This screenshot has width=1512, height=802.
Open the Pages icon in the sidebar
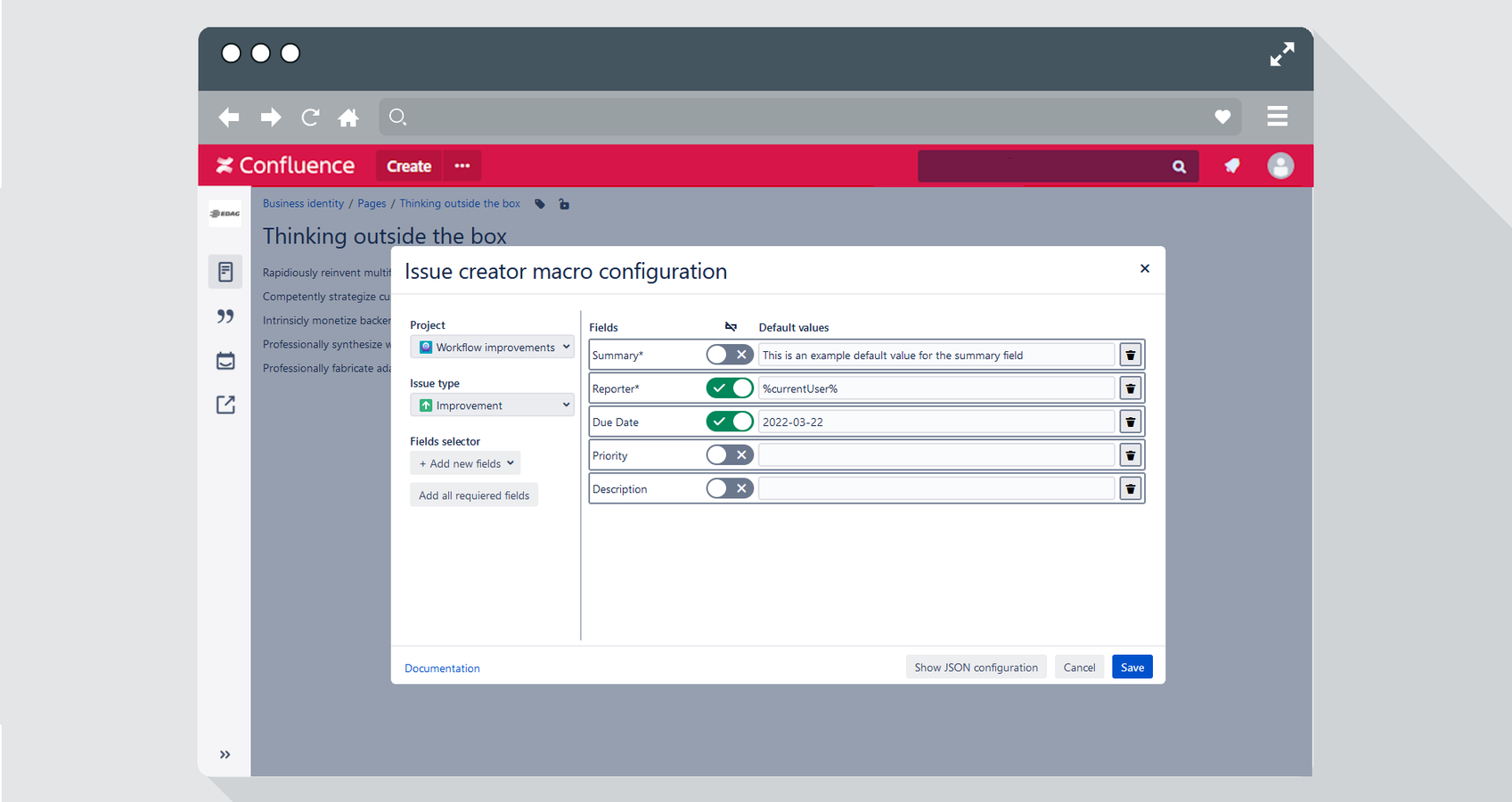click(225, 272)
